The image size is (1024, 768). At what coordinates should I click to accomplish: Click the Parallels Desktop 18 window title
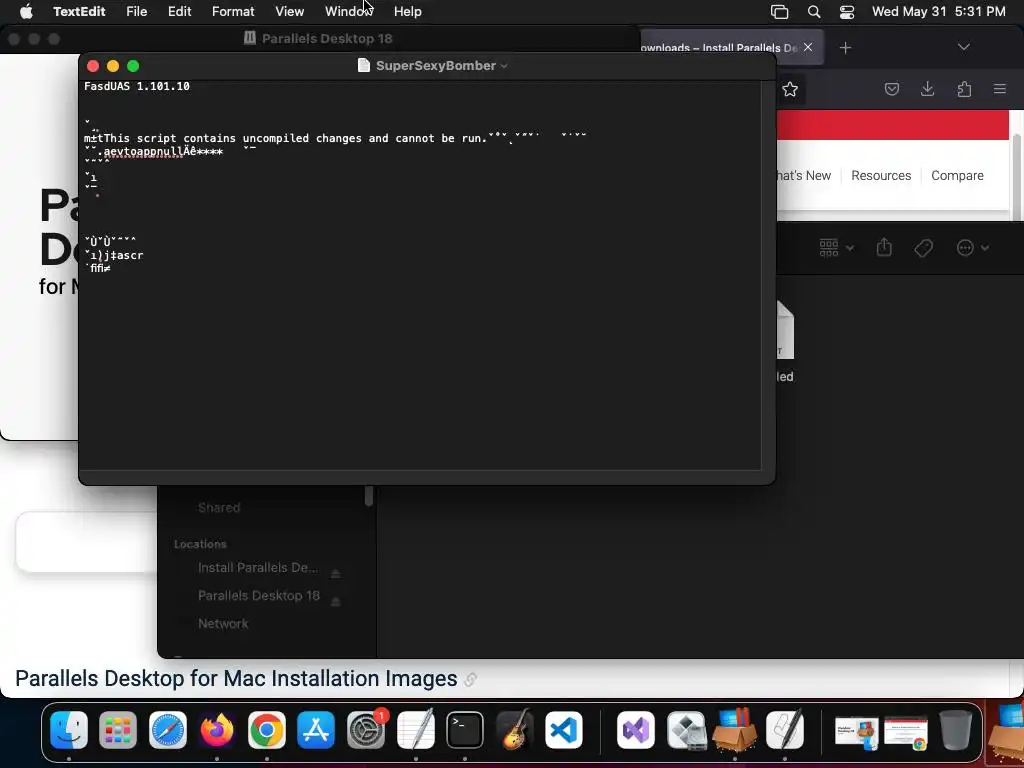[x=327, y=39]
